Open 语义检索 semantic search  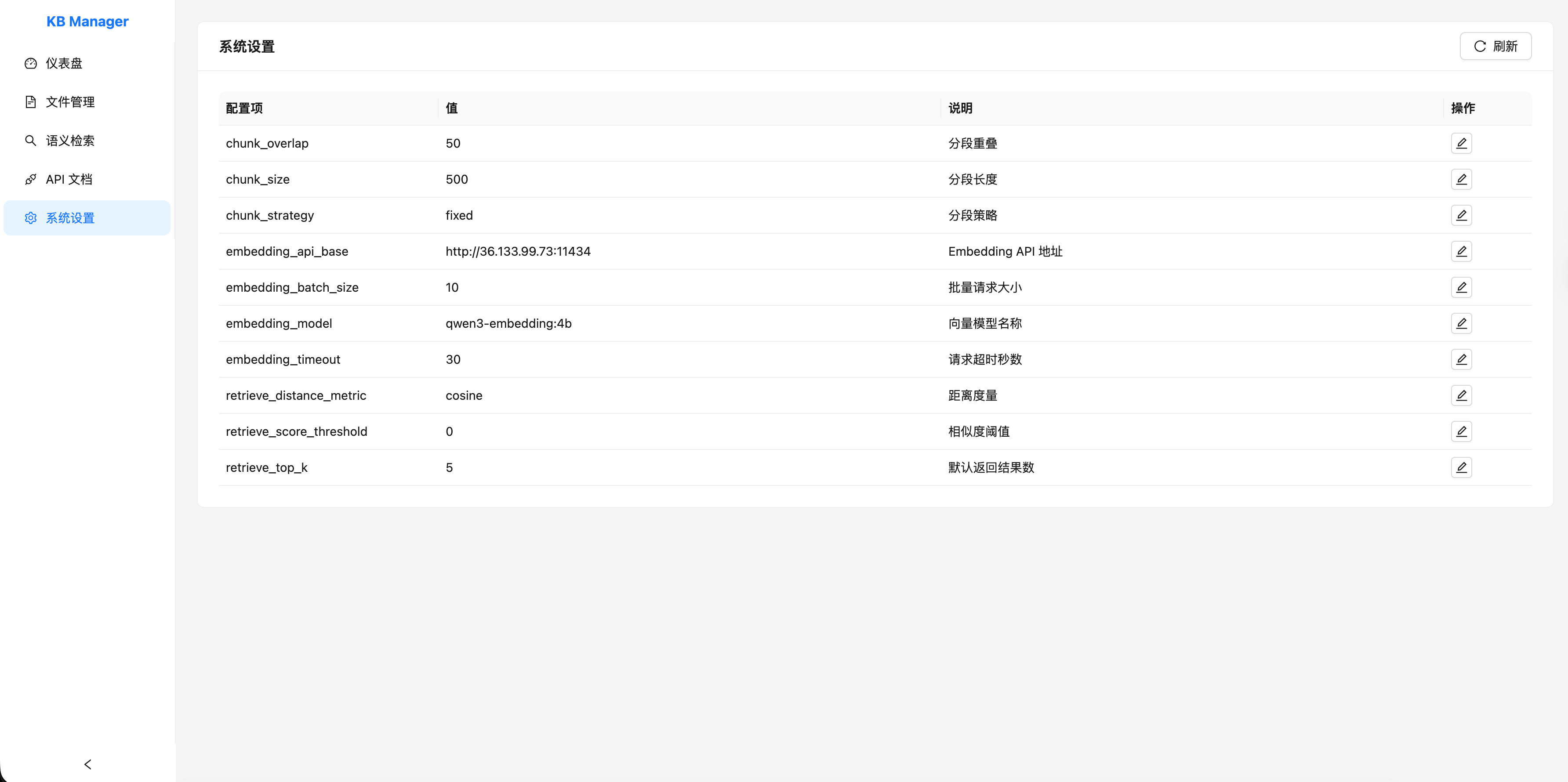87,141
